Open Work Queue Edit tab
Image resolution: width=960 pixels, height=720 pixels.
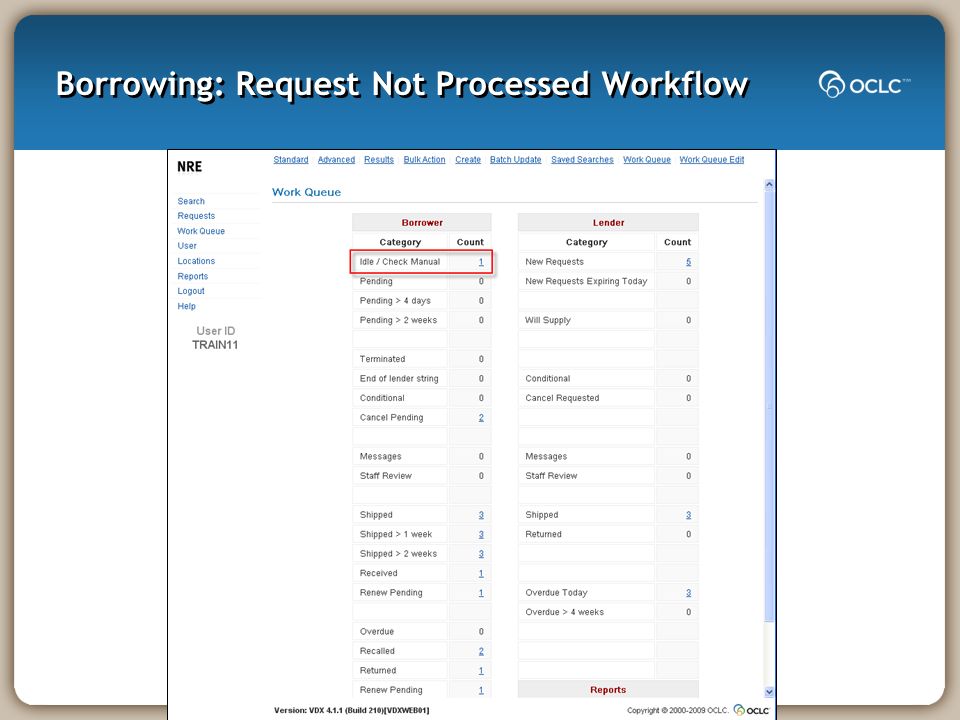point(711,160)
